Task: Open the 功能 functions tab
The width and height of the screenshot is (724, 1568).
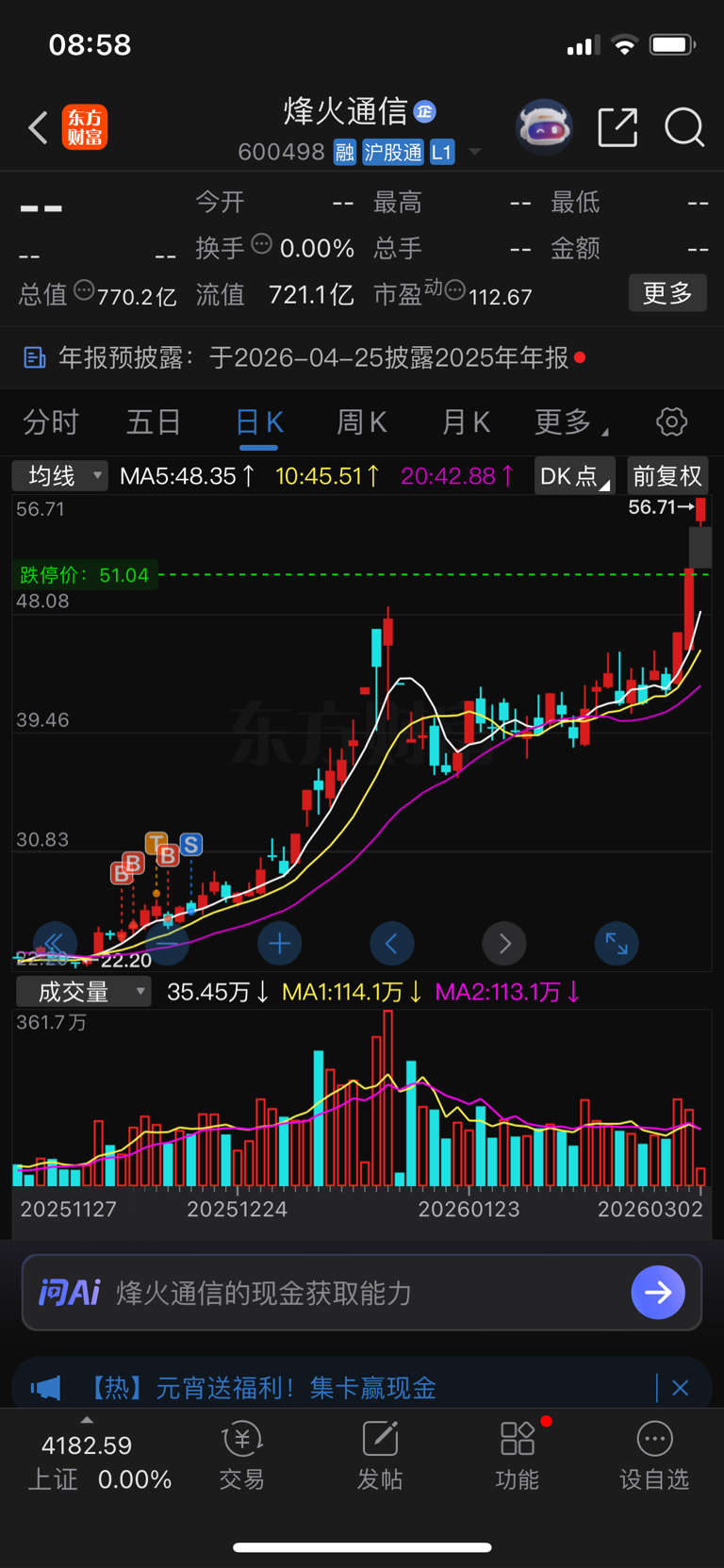Action: [x=518, y=1457]
